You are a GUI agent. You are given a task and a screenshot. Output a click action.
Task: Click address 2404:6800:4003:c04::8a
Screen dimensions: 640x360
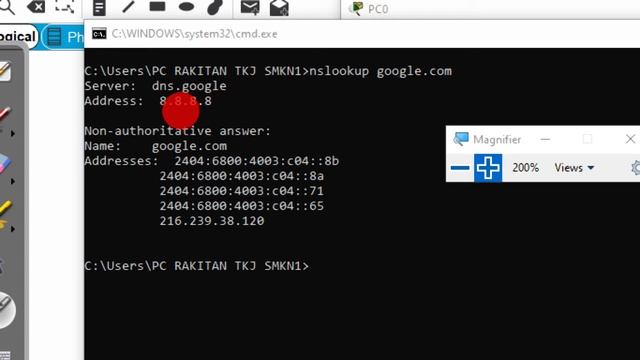[242, 176]
